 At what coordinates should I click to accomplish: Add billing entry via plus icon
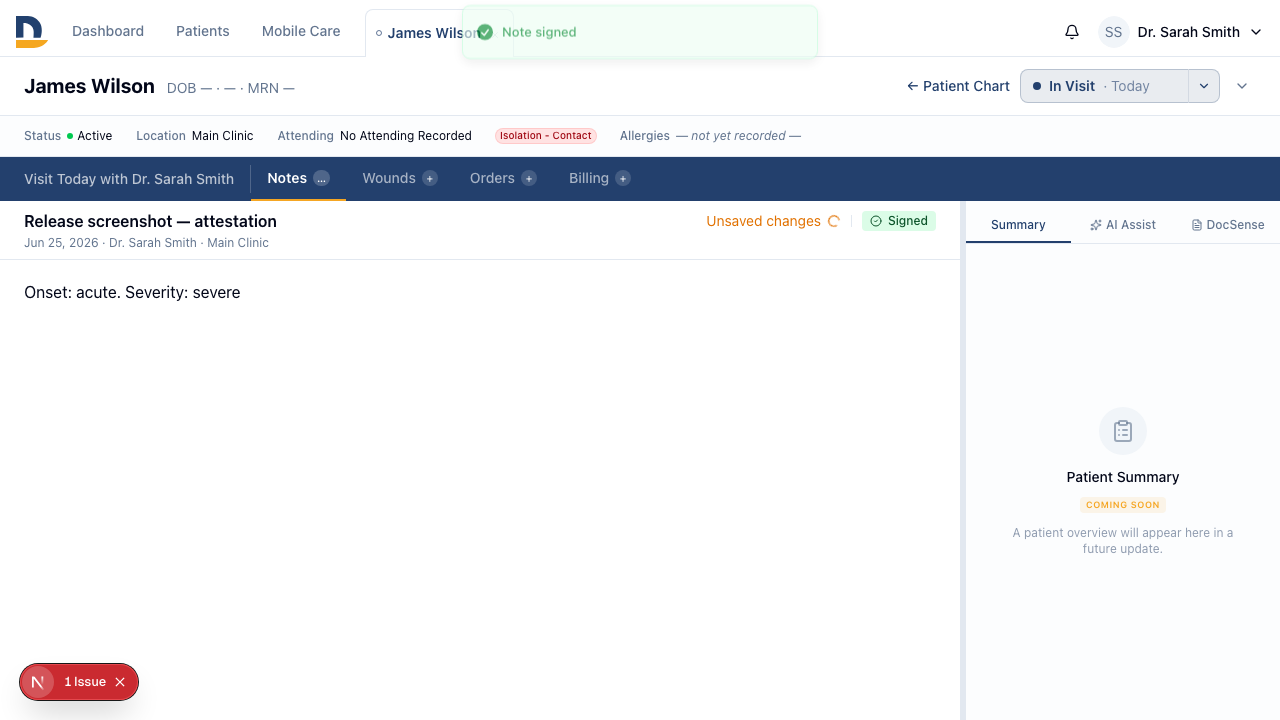point(623,178)
